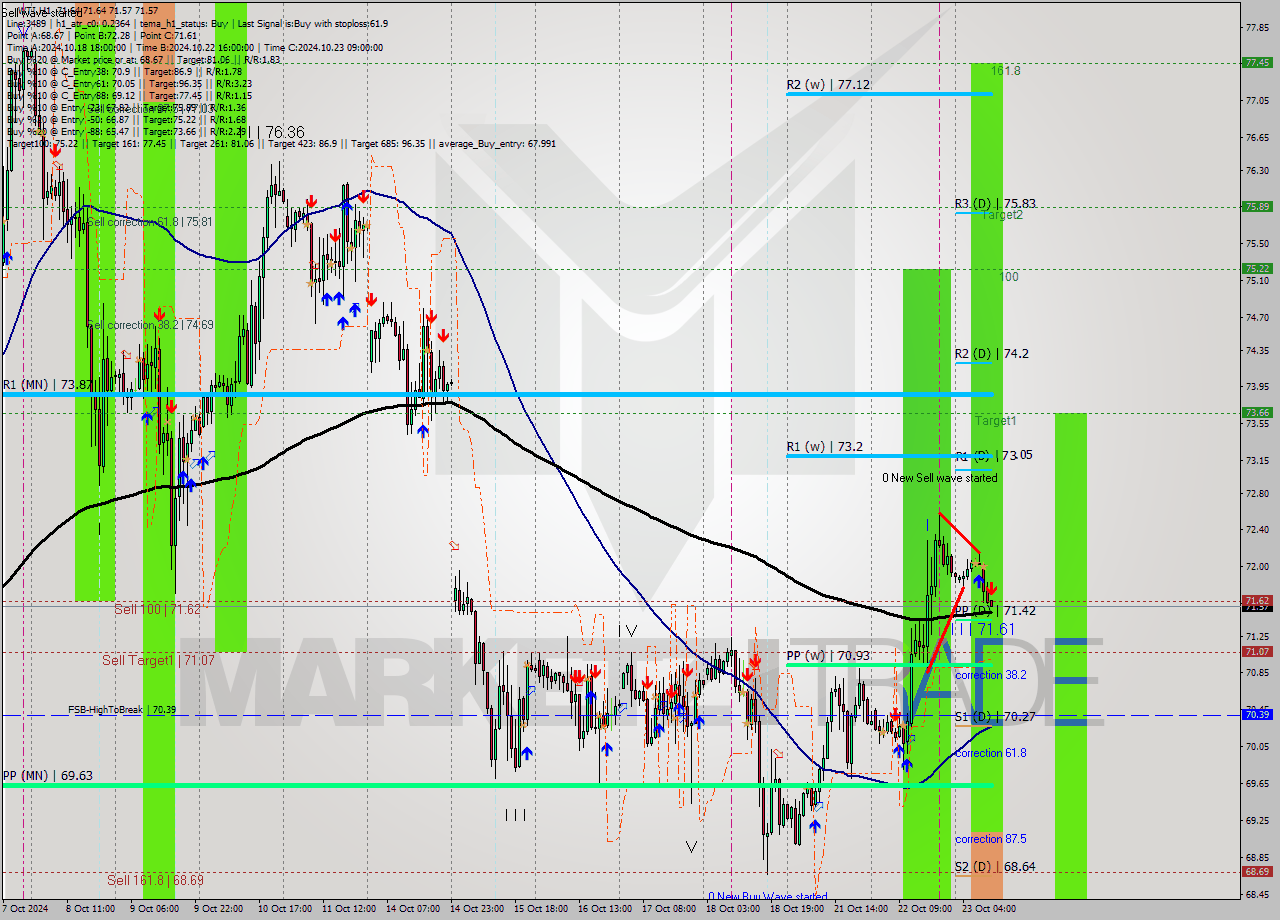The image size is (1280, 920).
Task: Select the '11 Oct 12:00' time label
Action: [x=349, y=909]
